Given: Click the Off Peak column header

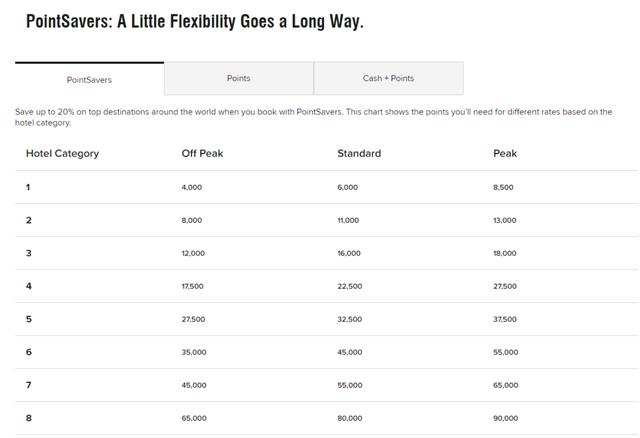Looking at the screenshot, I should (x=202, y=153).
